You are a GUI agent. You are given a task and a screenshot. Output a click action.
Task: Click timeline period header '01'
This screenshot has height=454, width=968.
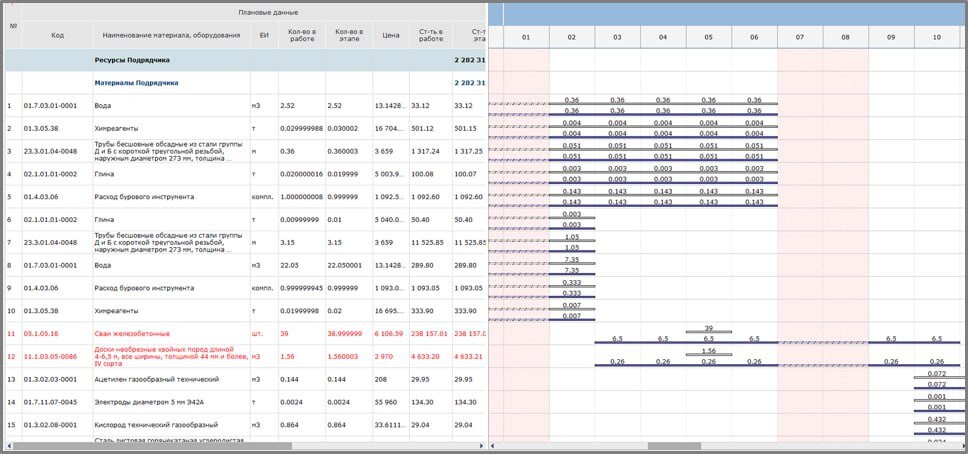[525, 37]
